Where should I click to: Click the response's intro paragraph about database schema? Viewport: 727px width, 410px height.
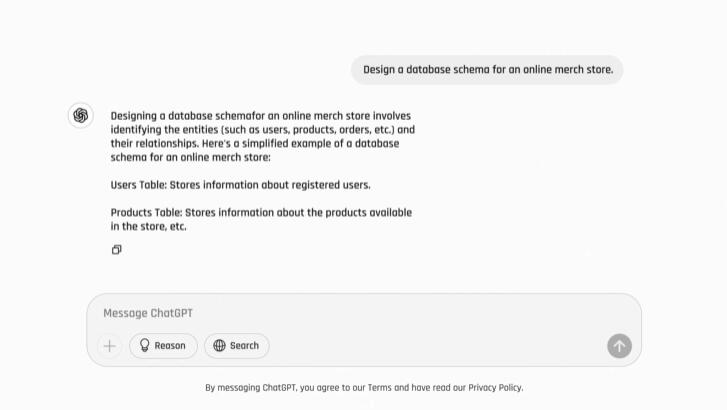tap(262, 136)
